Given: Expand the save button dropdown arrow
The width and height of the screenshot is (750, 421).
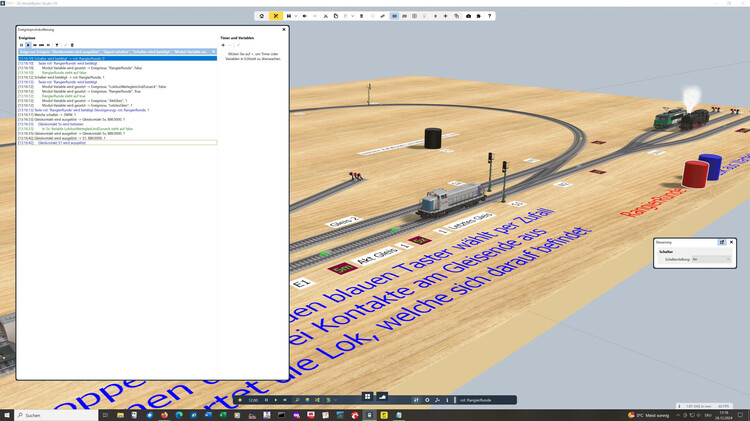Looking at the screenshot, I should point(296,16).
